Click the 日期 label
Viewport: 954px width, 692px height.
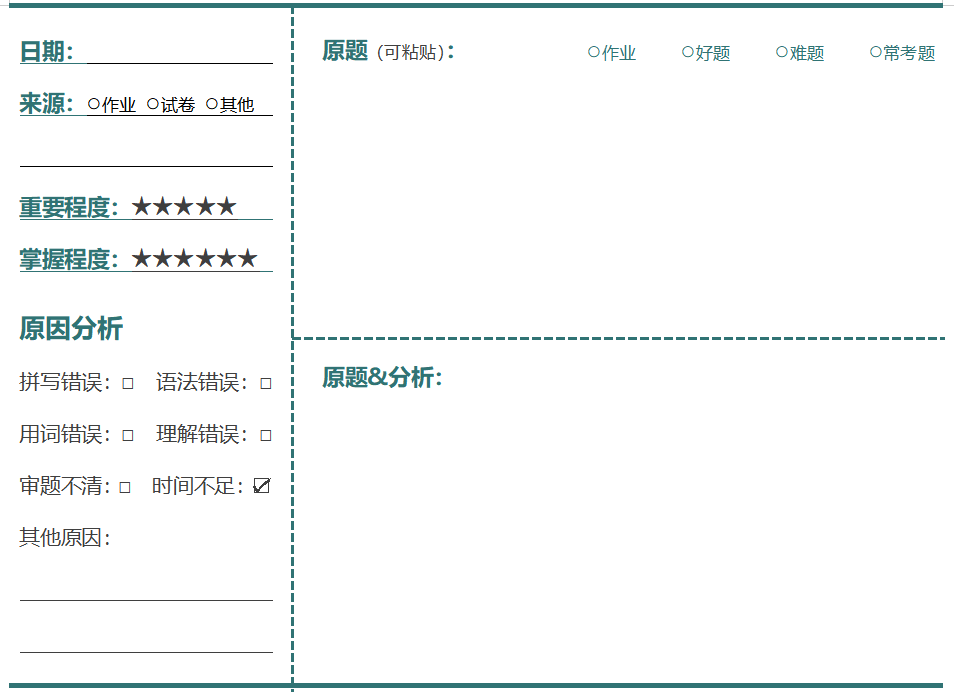tap(47, 52)
